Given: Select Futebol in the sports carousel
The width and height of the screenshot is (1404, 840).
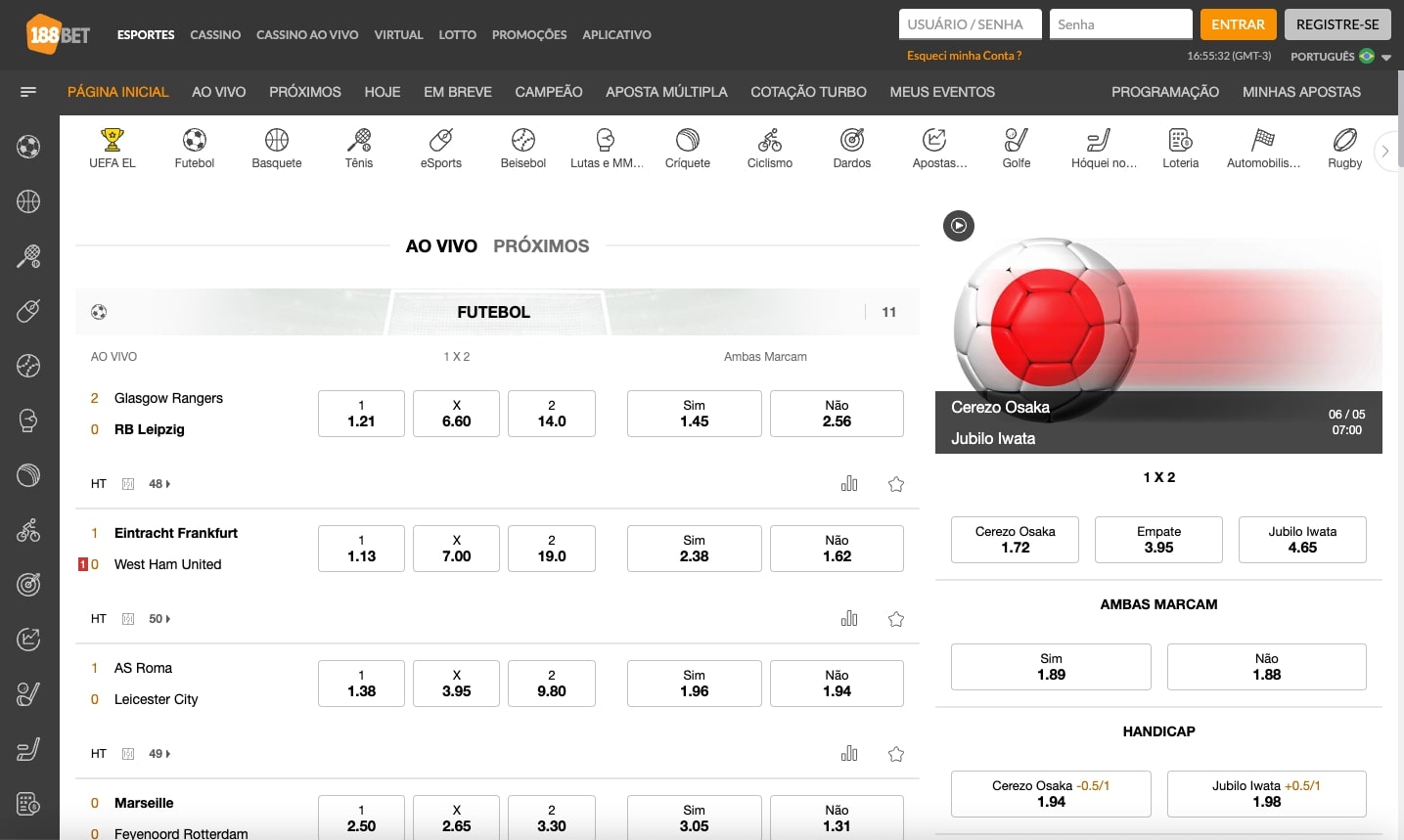Looking at the screenshot, I should (195, 149).
